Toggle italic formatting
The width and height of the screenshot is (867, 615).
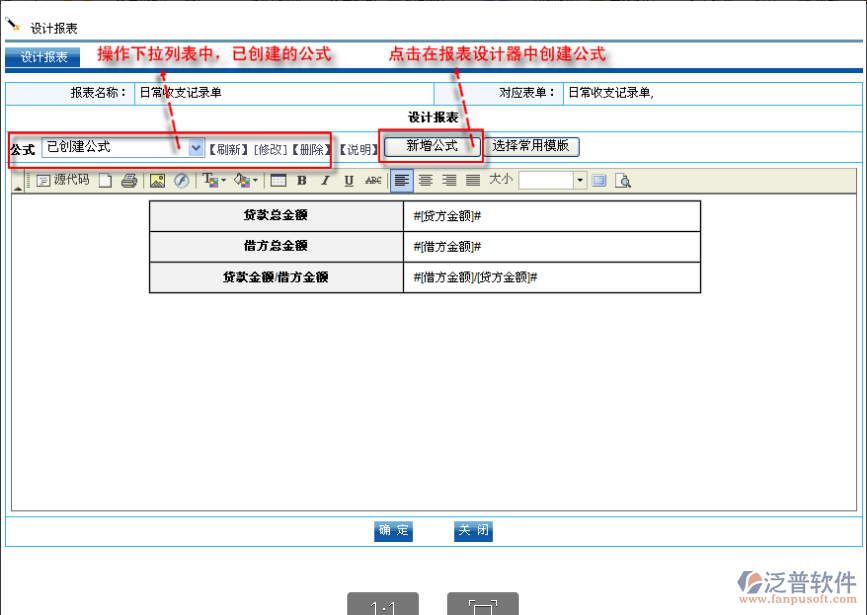(325, 181)
